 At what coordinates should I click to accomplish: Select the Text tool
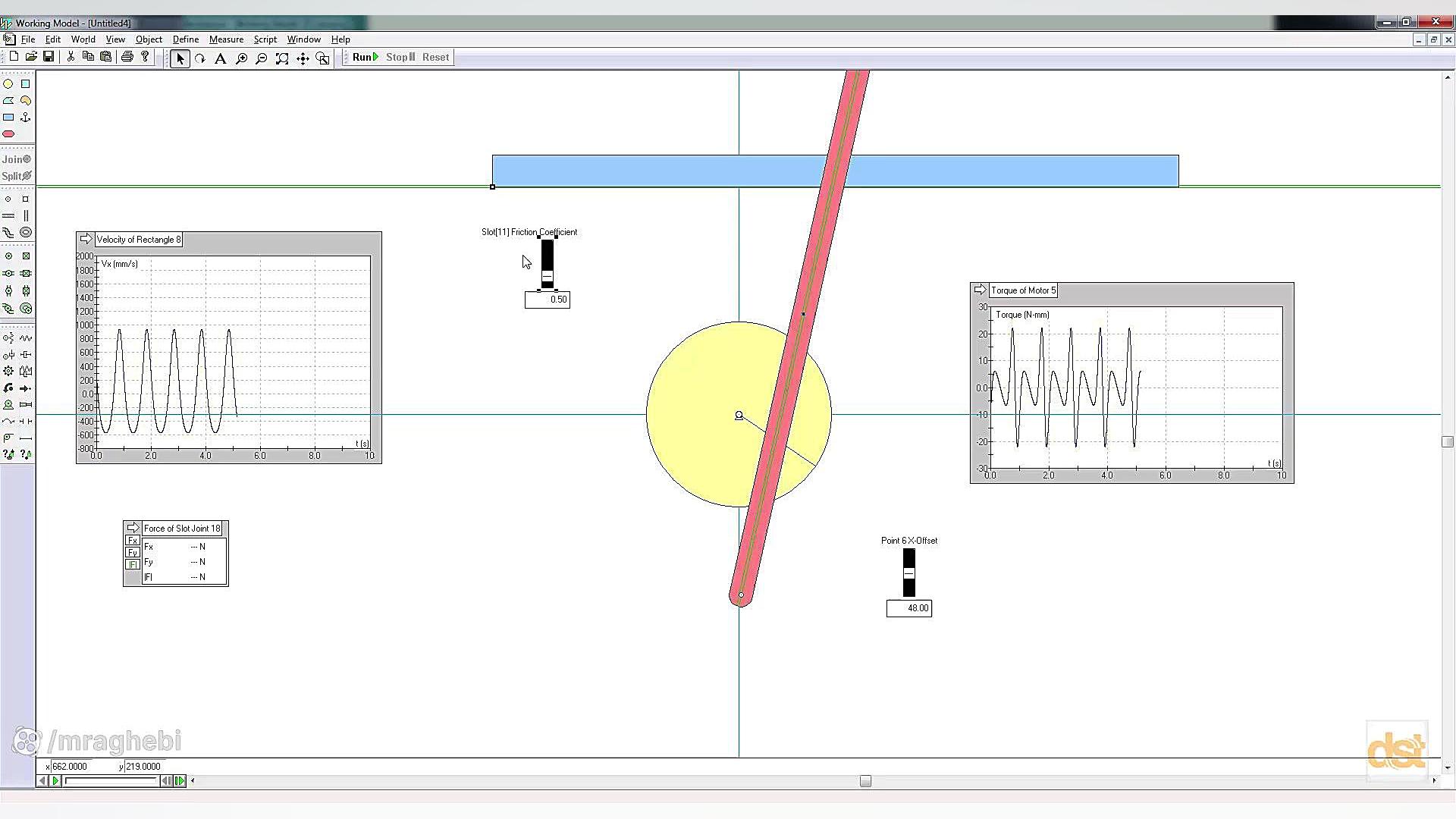tap(221, 58)
